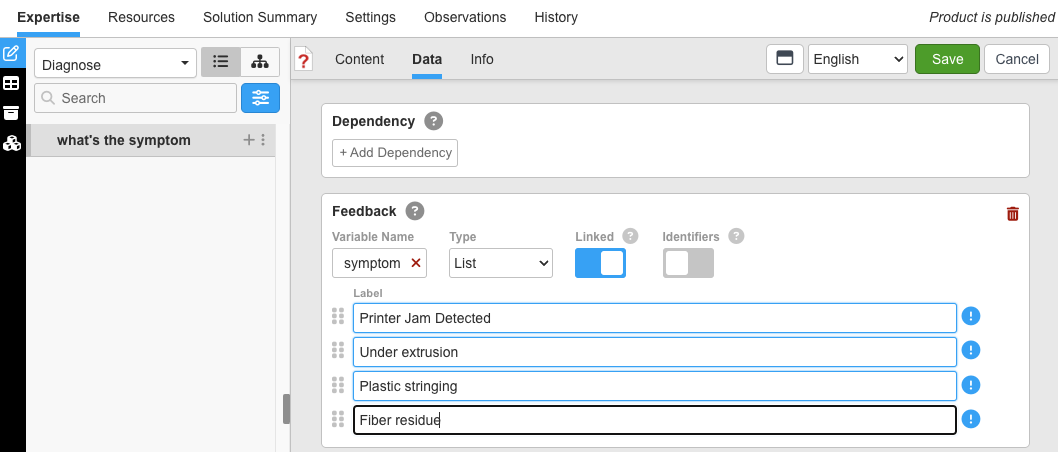Screen dimensions: 1058x452
Task: Switch to hierarchy tree view
Action: tap(260, 63)
